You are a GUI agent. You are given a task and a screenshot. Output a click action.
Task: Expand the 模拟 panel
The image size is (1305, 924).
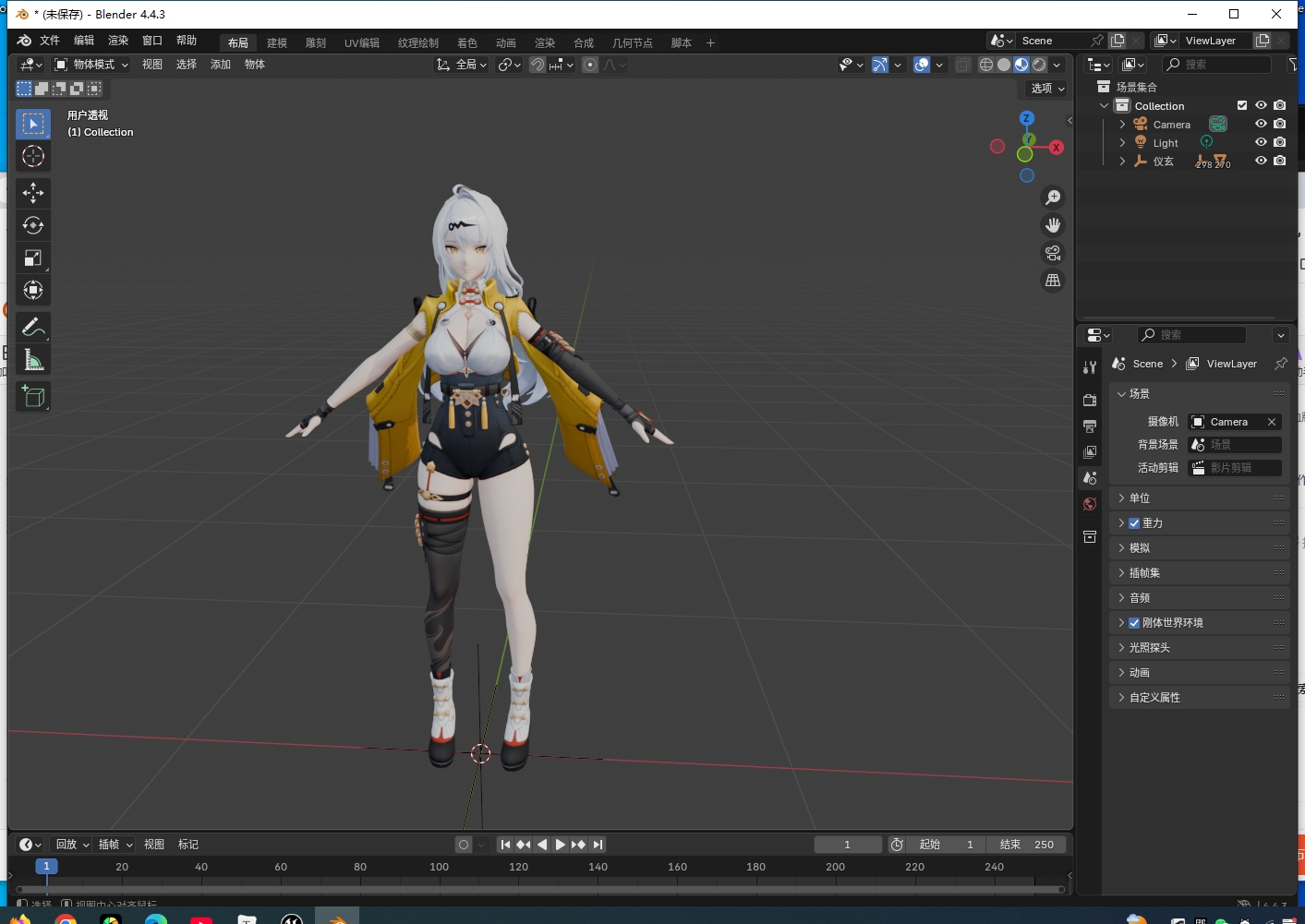pyautogui.click(x=1199, y=547)
